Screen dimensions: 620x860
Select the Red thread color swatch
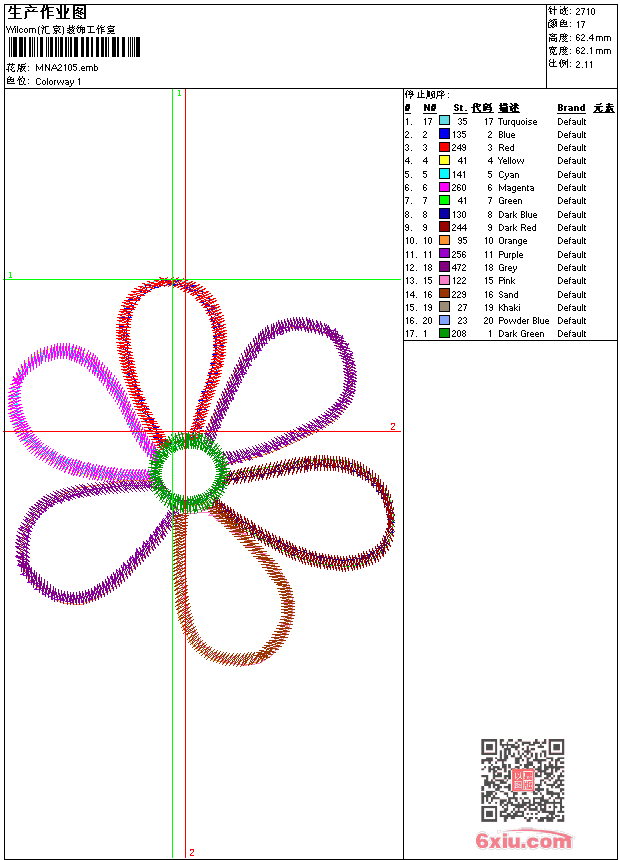pos(444,148)
